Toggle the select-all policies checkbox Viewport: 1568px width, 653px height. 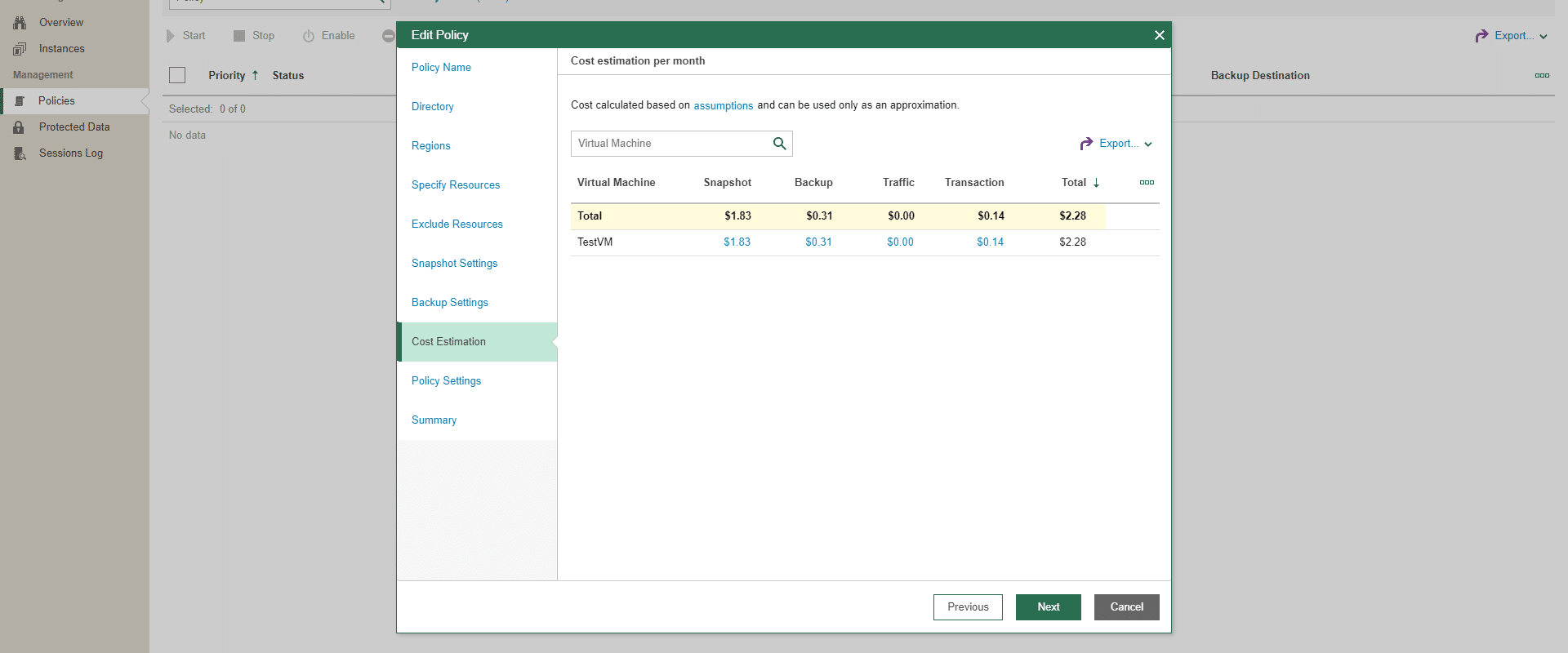pos(177,75)
